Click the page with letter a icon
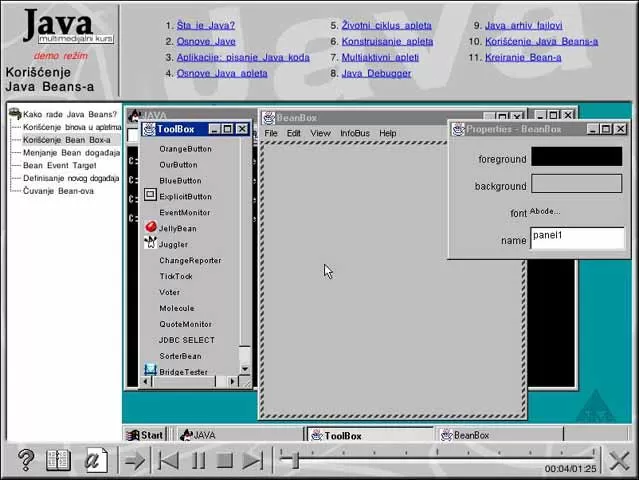 point(96,460)
